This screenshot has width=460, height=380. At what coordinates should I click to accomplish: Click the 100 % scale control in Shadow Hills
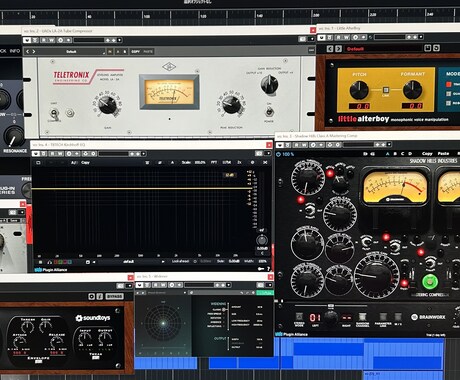(x=285, y=154)
